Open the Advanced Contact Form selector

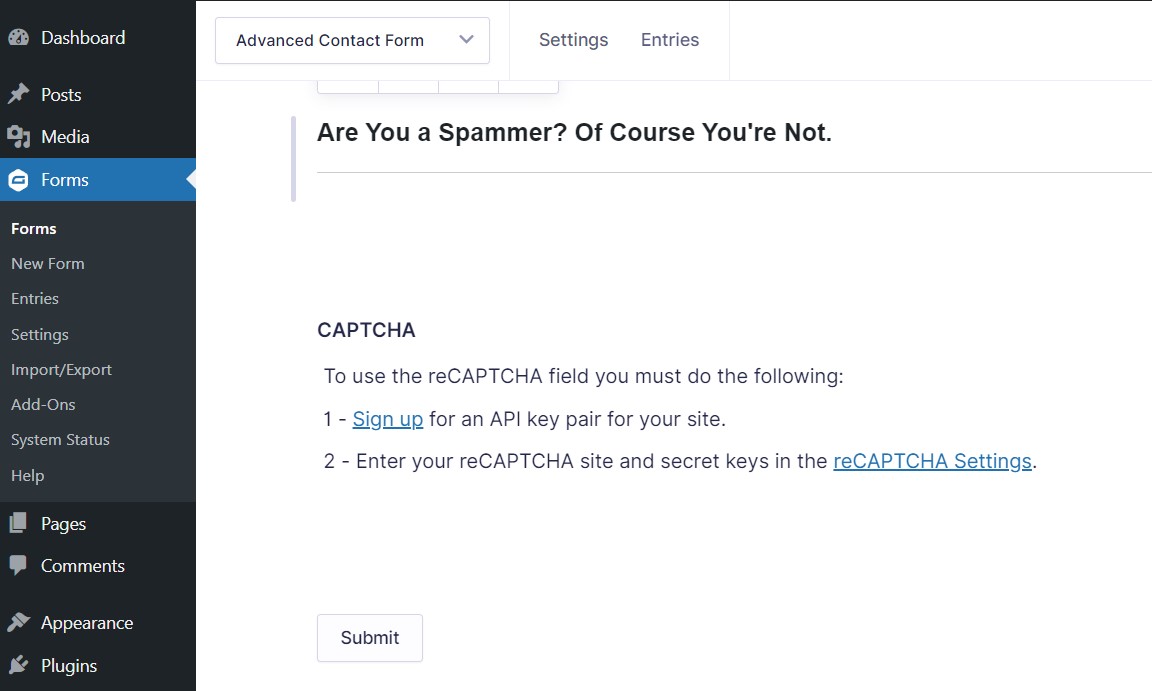tap(328, 40)
